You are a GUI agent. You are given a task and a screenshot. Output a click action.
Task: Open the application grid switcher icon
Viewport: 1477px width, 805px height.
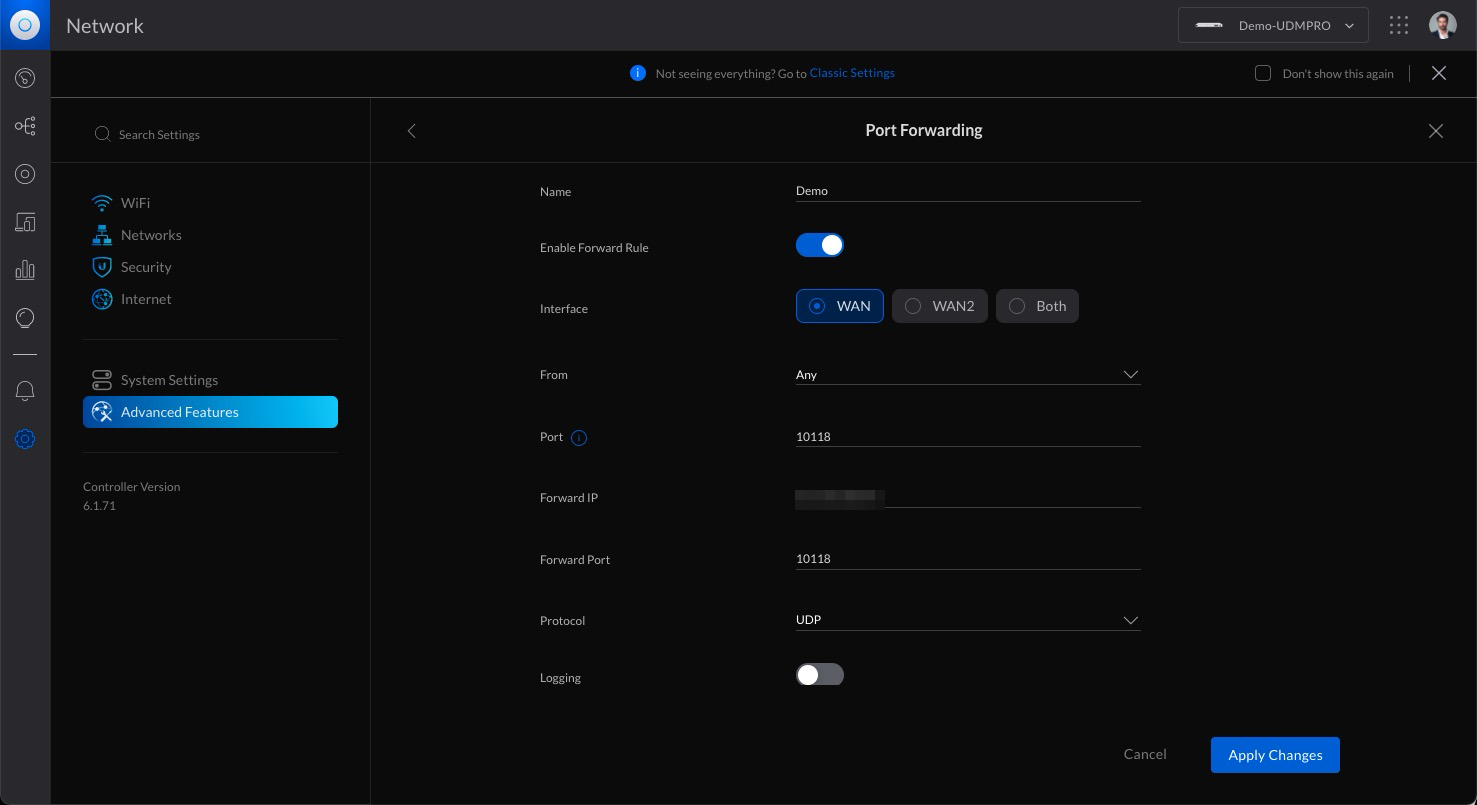(1398, 26)
